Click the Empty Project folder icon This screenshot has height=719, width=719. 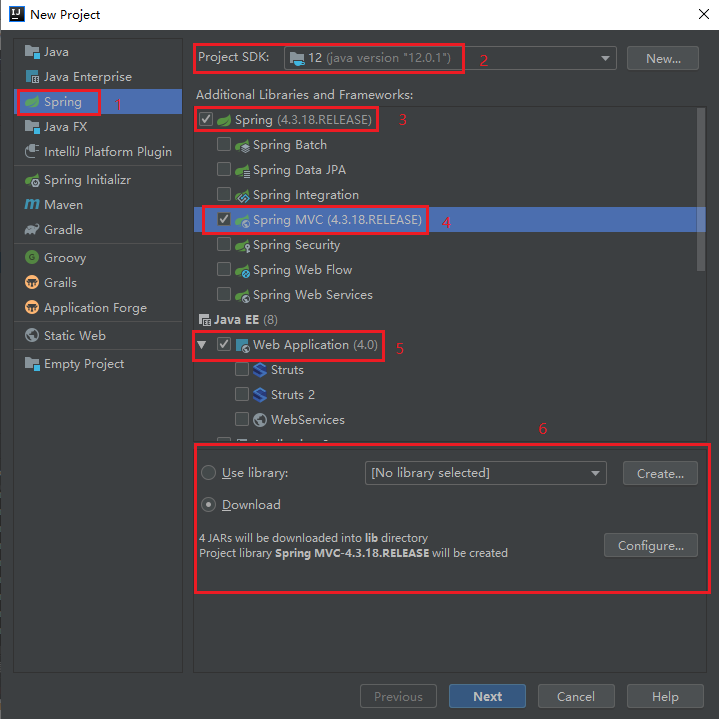click(x=32, y=364)
